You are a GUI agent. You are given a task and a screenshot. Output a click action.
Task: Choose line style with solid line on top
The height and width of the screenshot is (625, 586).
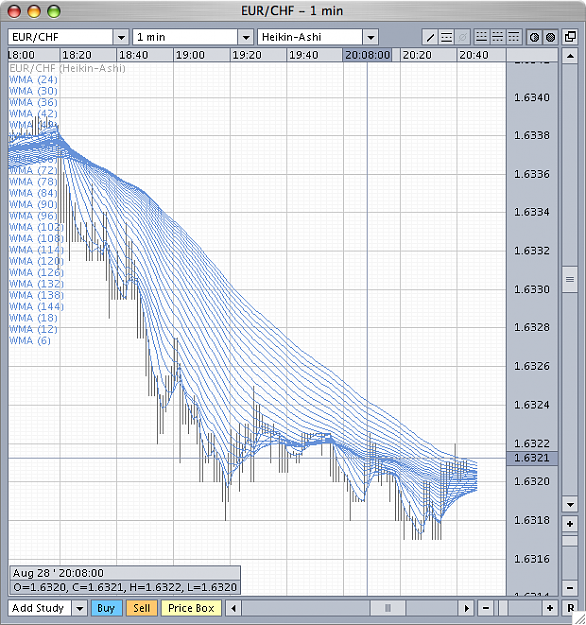tap(513, 37)
